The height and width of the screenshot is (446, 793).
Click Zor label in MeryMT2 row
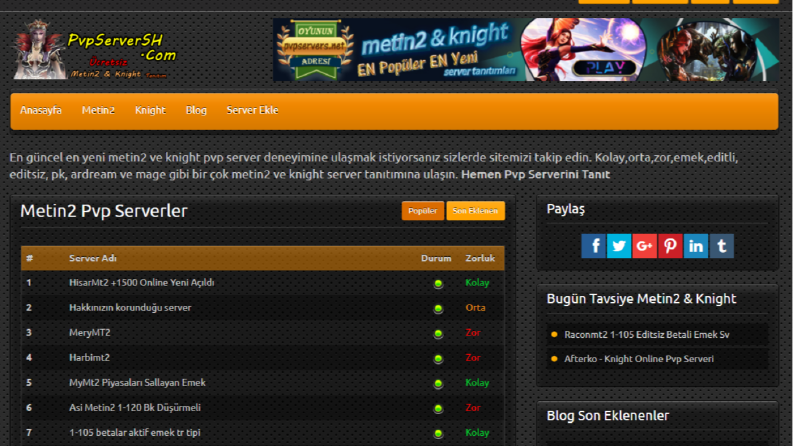coord(473,333)
